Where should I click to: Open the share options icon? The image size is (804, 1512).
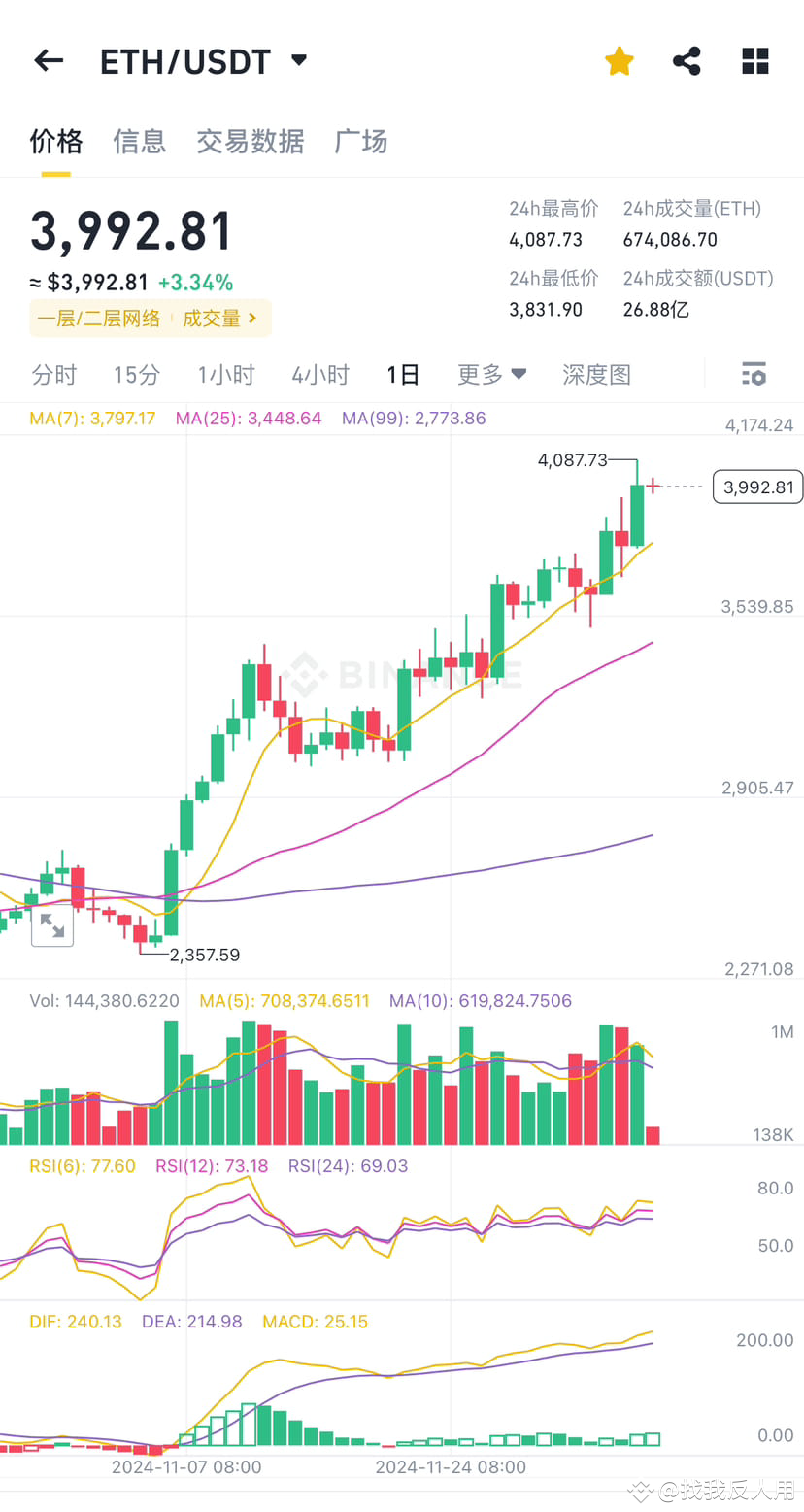(687, 60)
